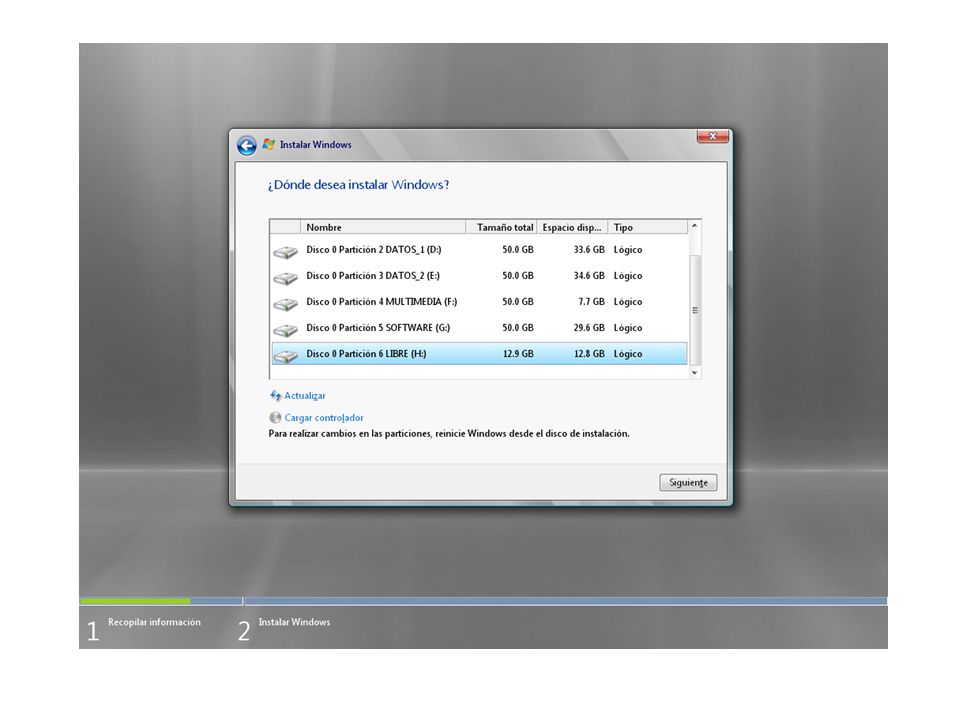Select row Disco 0 Partición 5 SOFTWARE (G:)
Viewport: 960px width, 720px height.
coord(479,328)
